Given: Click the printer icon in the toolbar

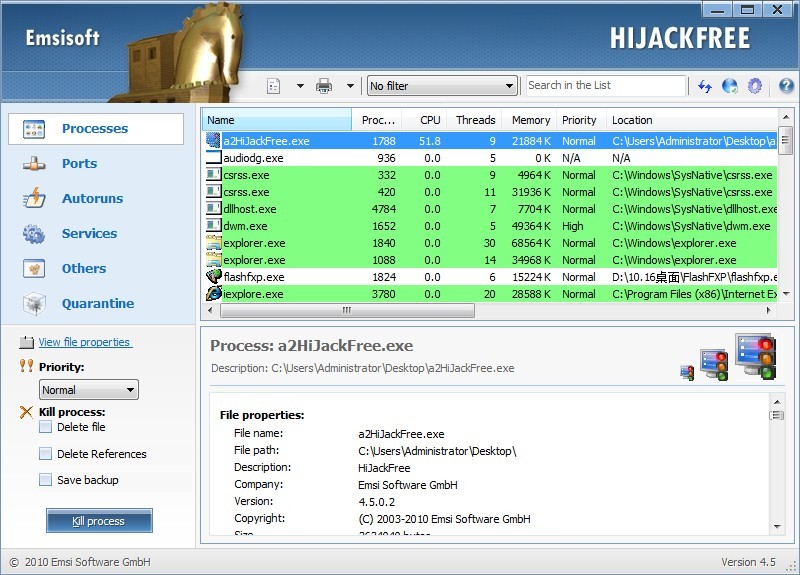Looking at the screenshot, I should click(324, 86).
